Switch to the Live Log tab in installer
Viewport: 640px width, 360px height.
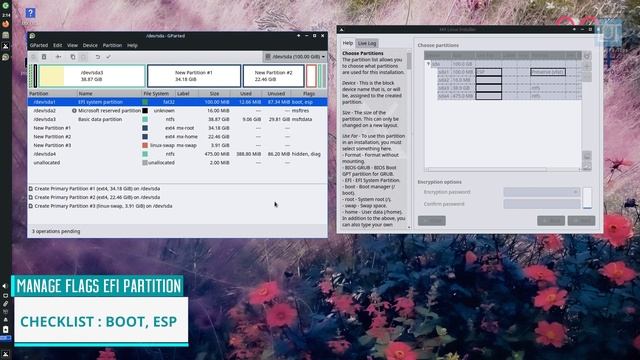[367, 43]
